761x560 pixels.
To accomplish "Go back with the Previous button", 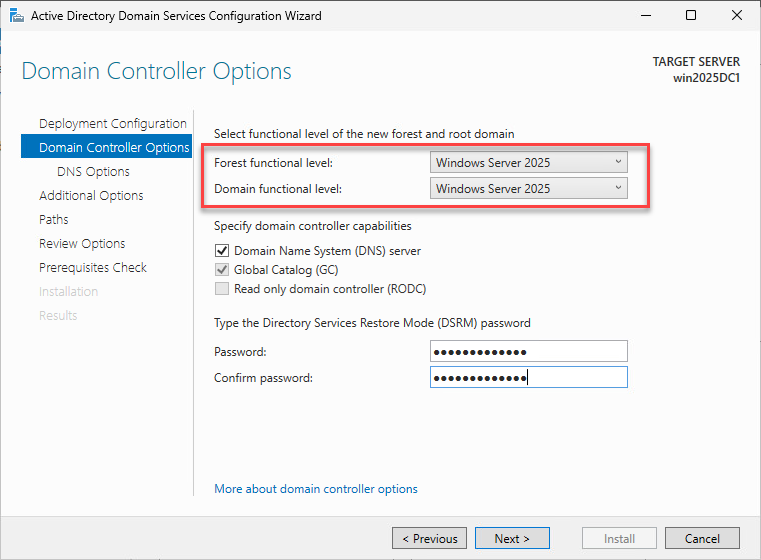I will tap(430, 538).
